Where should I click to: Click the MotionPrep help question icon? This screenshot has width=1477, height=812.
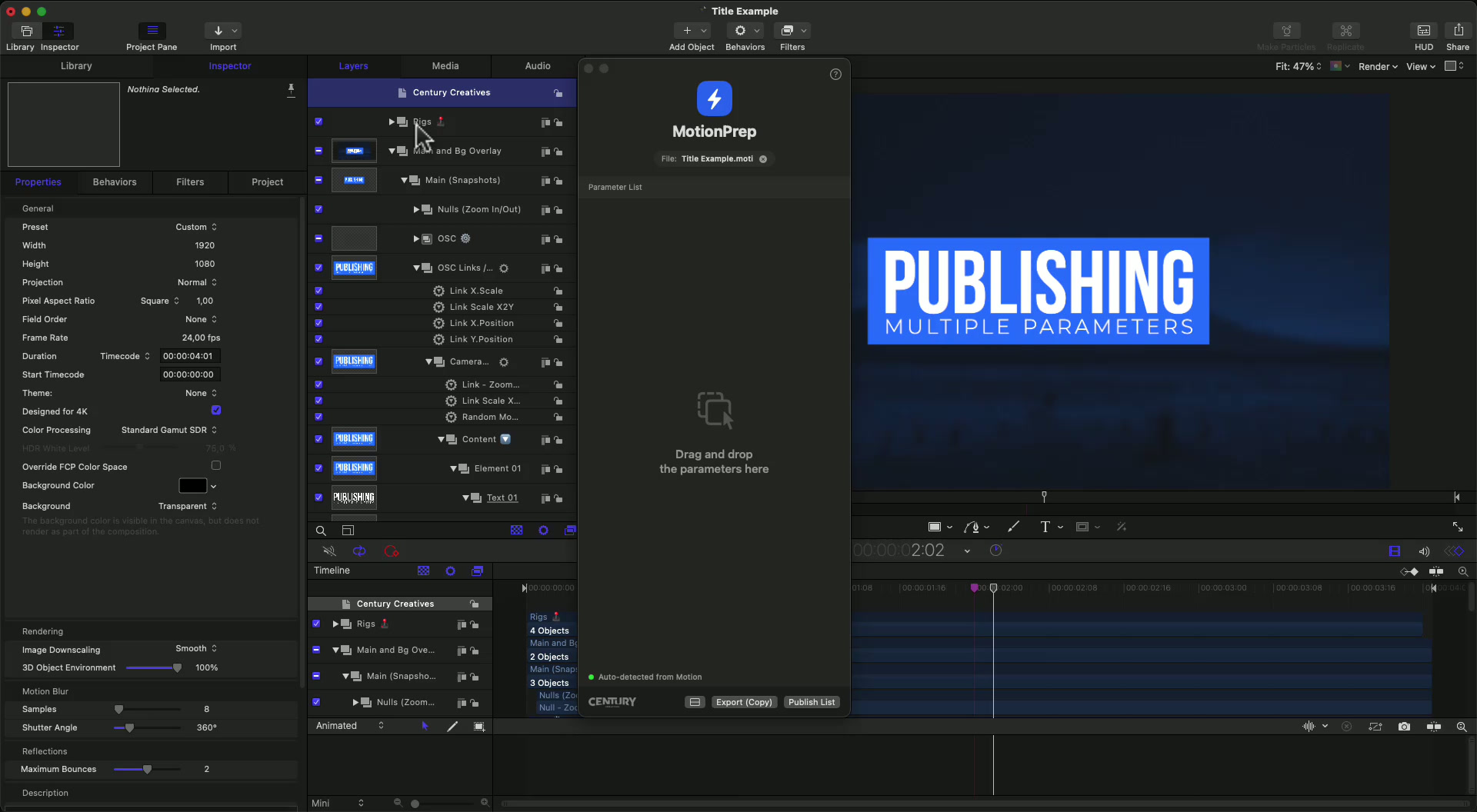point(835,75)
